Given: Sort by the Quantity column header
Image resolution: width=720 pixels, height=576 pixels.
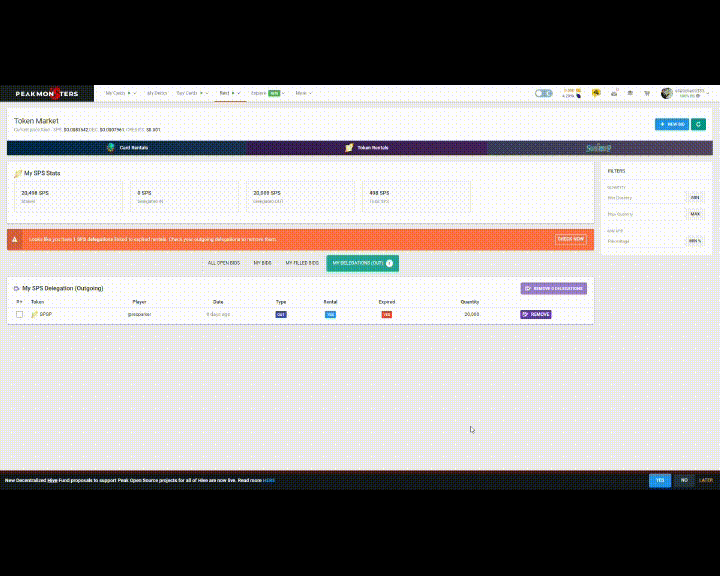Looking at the screenshot, I should tap(470, 302).
